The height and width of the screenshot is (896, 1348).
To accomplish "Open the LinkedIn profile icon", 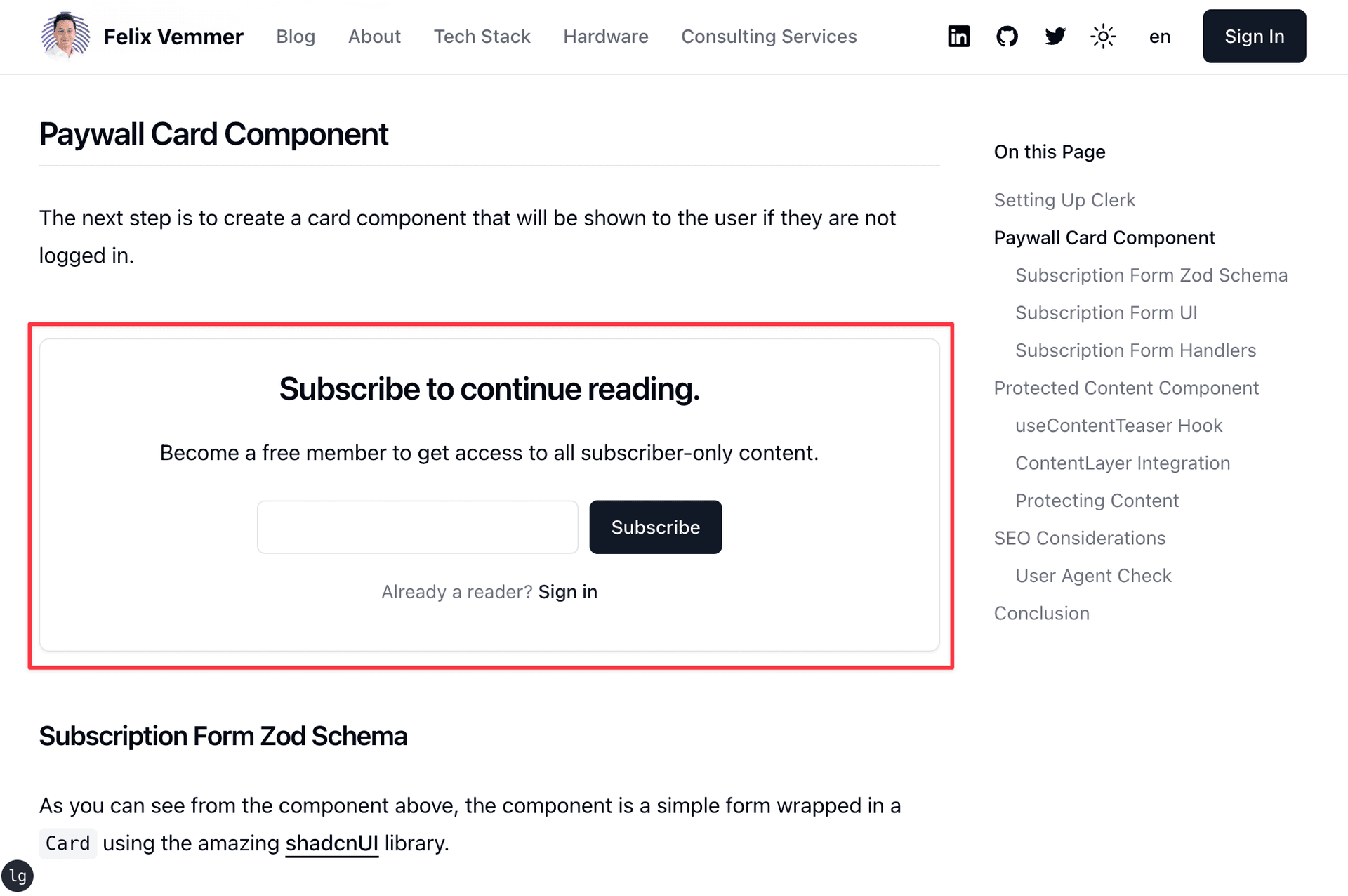I will (958, 37).
